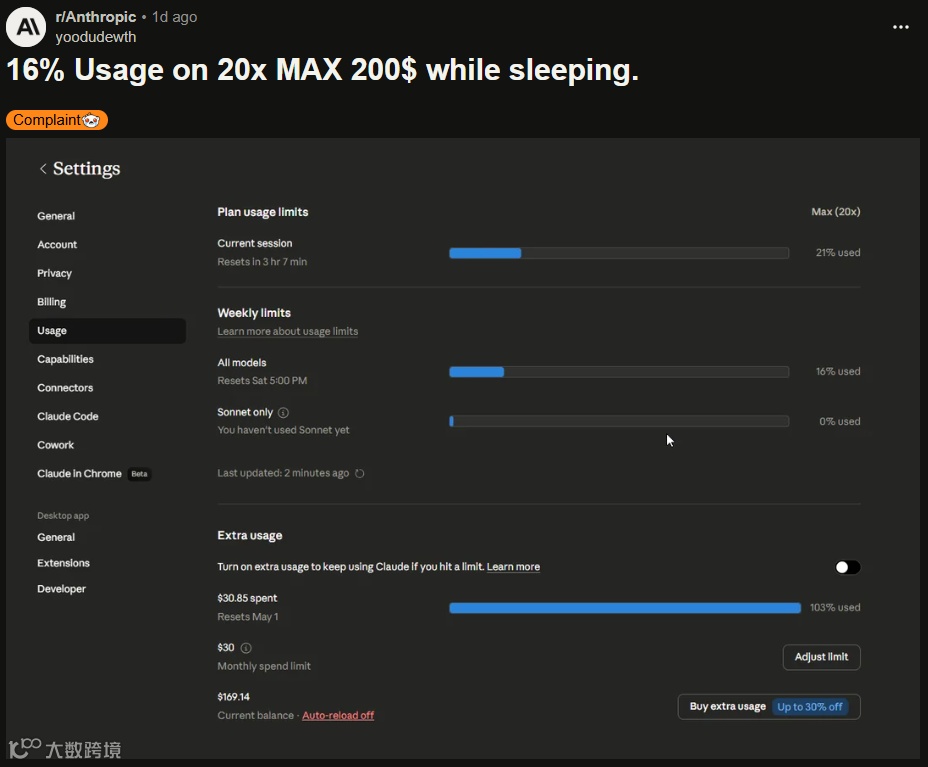Open Learn more about usage limits link
Screen dimensions: 928x767
point(287,331)
